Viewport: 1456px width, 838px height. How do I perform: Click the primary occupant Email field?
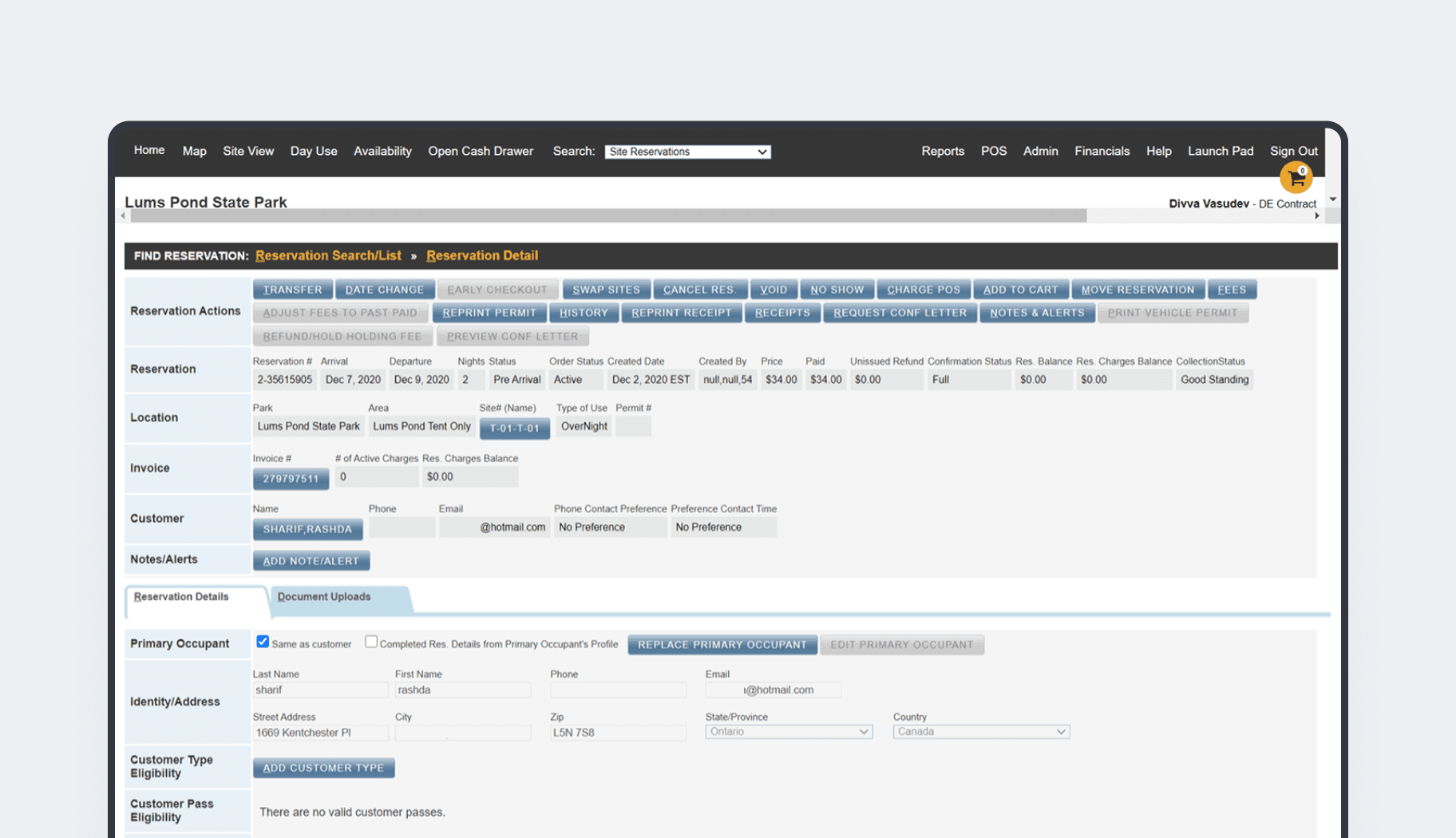coord(773,690)
